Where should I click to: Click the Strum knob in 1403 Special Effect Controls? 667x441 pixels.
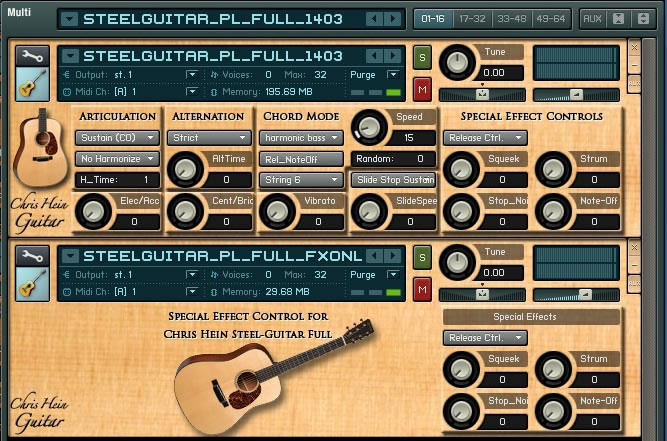pos(553,170)
